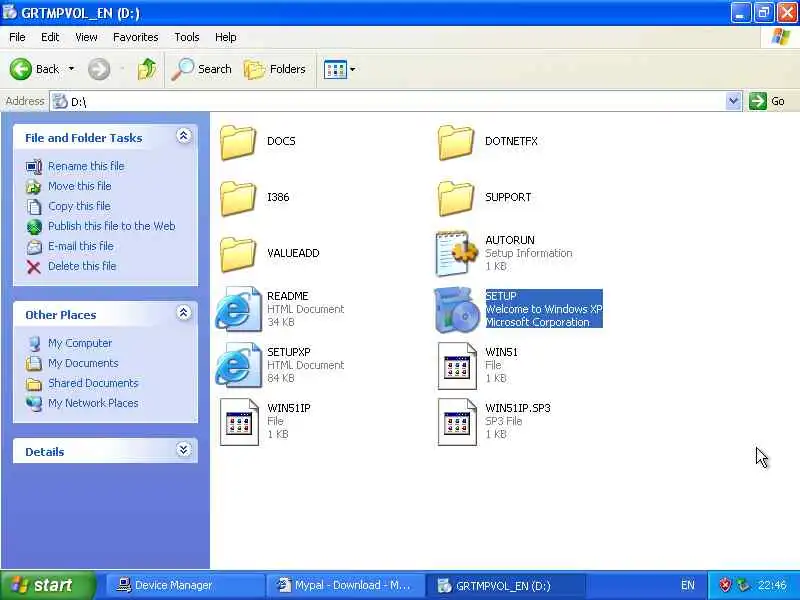Screen dimensions: 800x600
Task: Open the View menu
Action: (86, 37)
